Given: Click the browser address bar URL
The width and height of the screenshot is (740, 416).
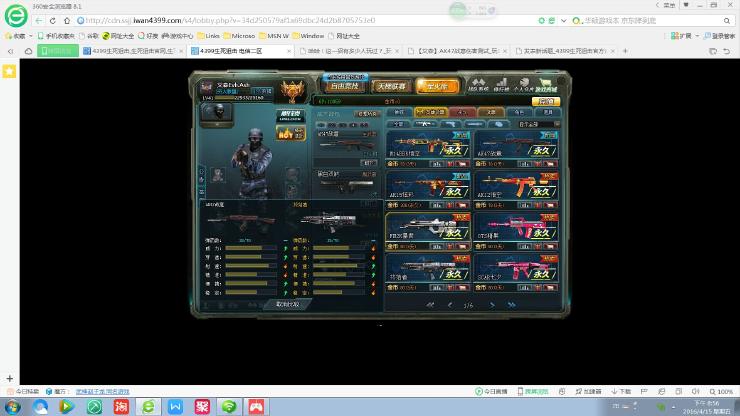Looking at the screenshot, I should 230,21.
